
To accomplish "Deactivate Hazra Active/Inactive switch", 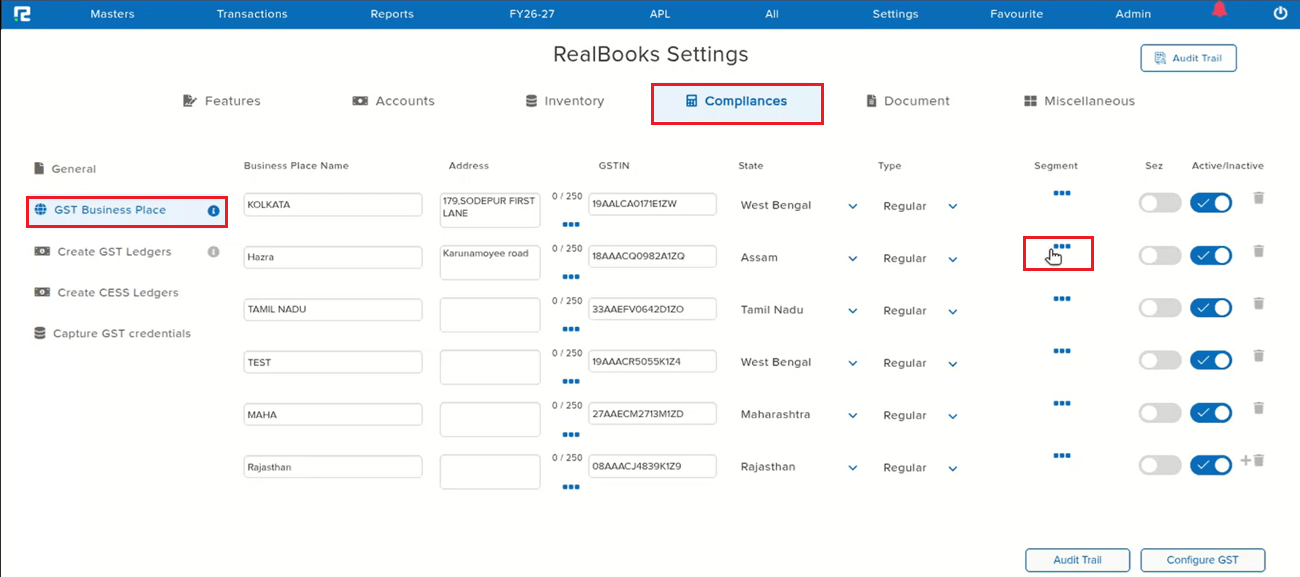I will coord(1211,256).
